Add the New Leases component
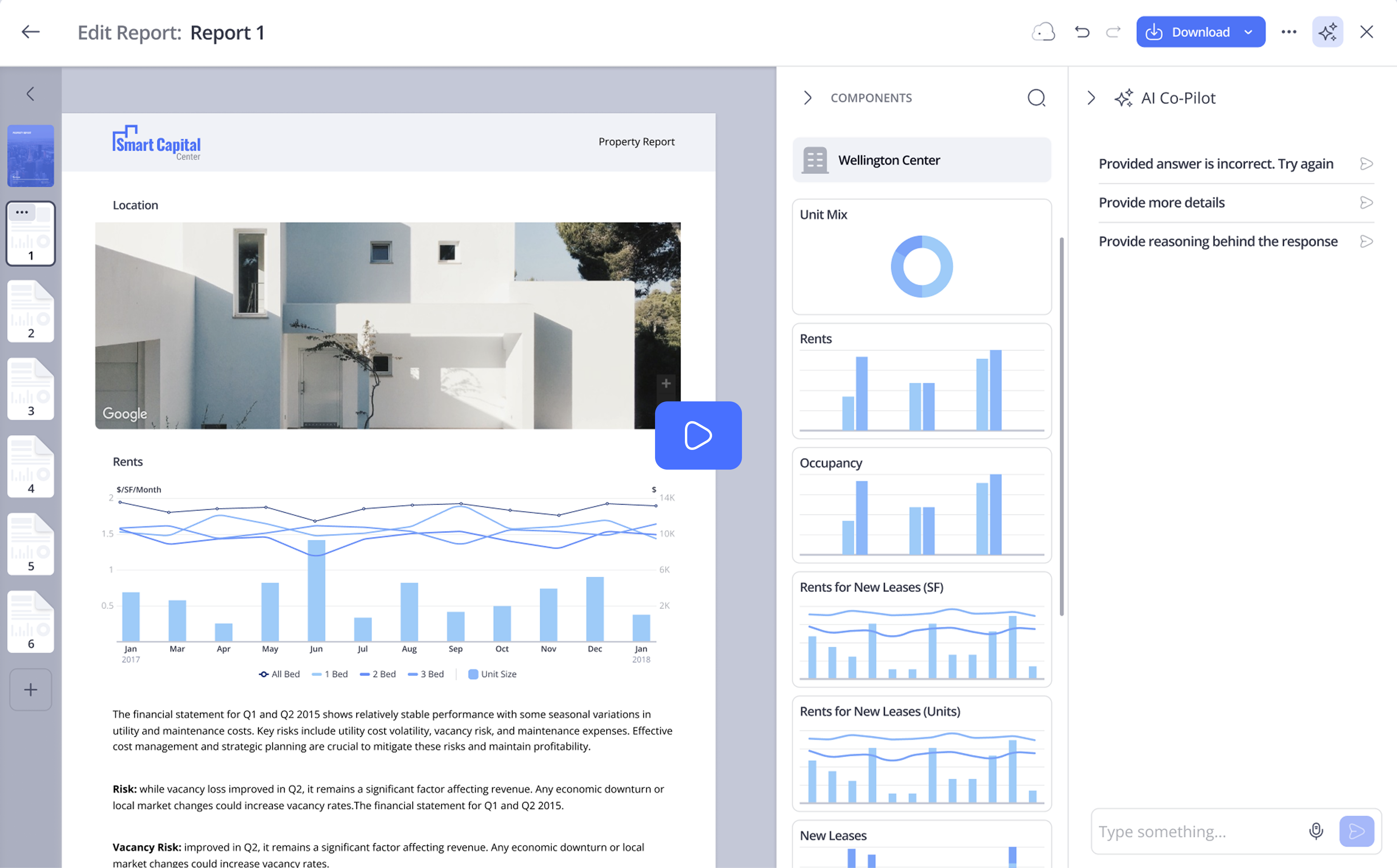 click(921, 844)
